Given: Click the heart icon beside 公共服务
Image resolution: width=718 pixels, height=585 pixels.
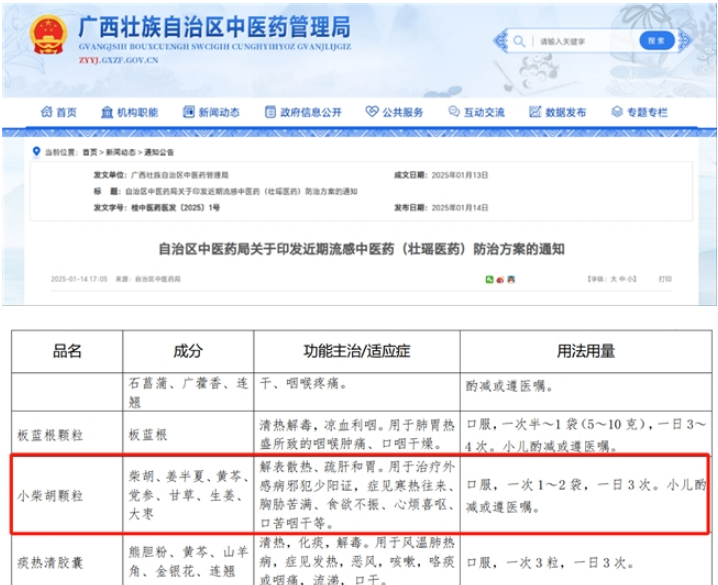Looking at the screenshot, I should pyautogui.click(x=372, y=113).
